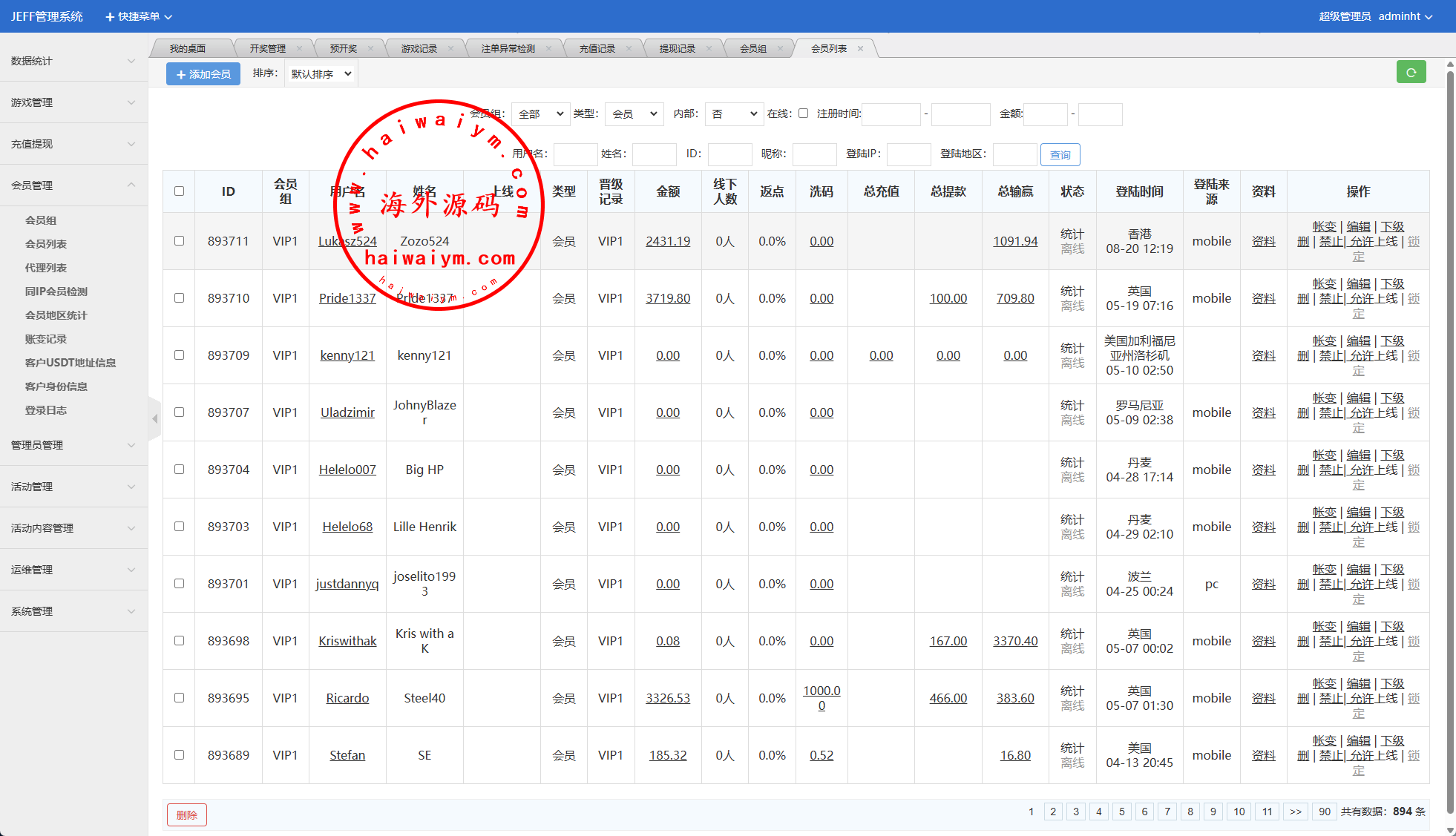Viewport: 1456px width, 836px height.
Task: Click the 用户名 search input field
Action: point(575,154)
